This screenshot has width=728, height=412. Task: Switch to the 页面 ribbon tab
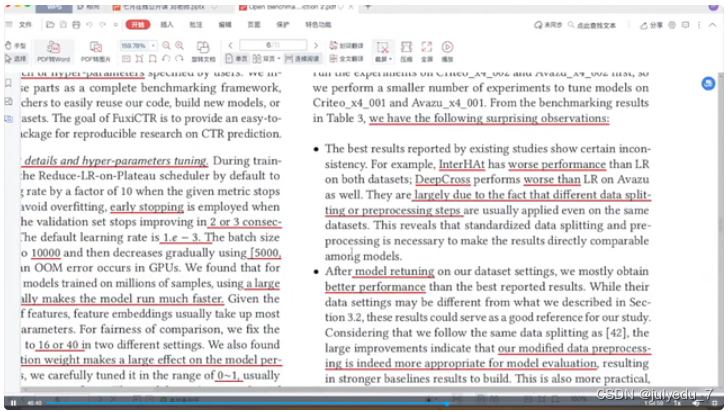click(254, 25)
